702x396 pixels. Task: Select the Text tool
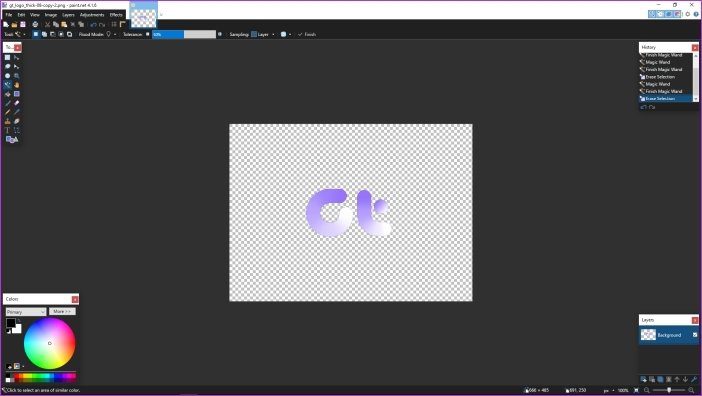(x=7, y=130)
